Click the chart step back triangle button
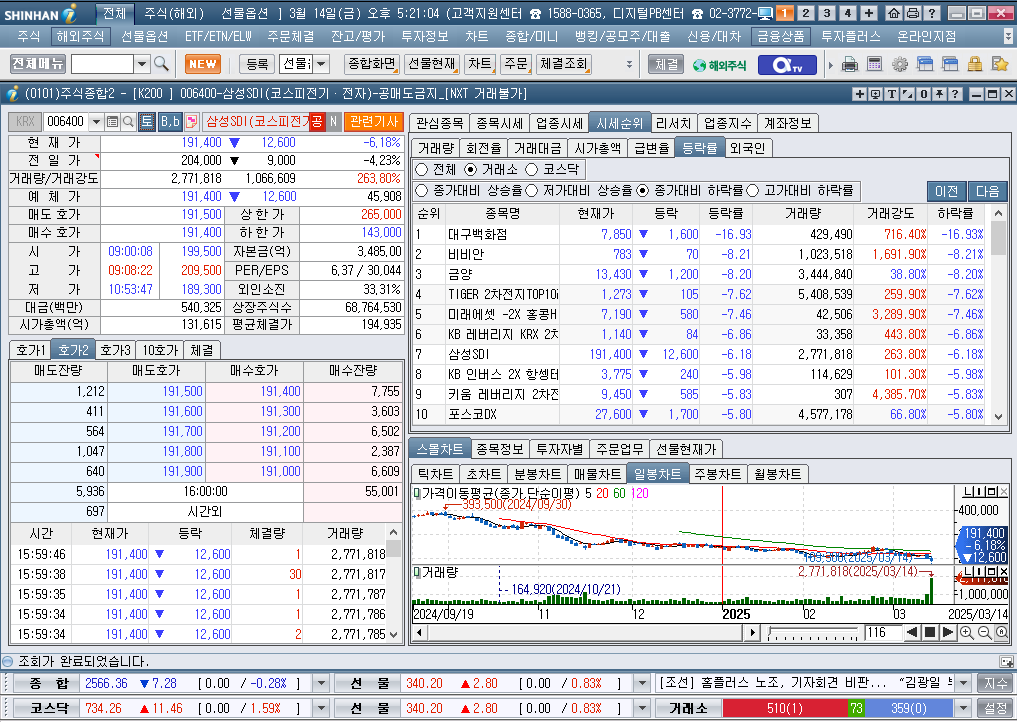 click(913, 632)
